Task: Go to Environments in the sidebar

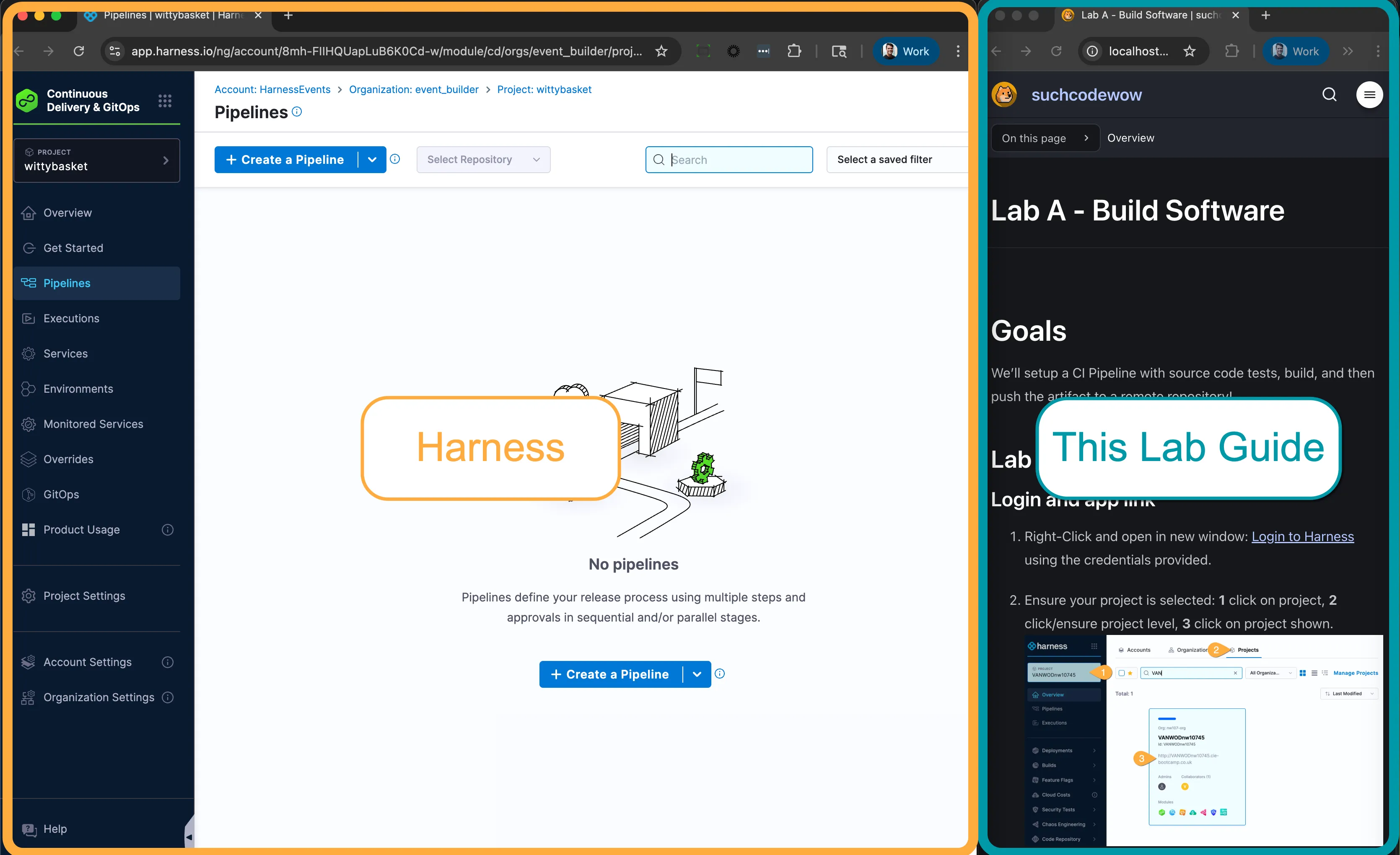Action: coord(78,389)
